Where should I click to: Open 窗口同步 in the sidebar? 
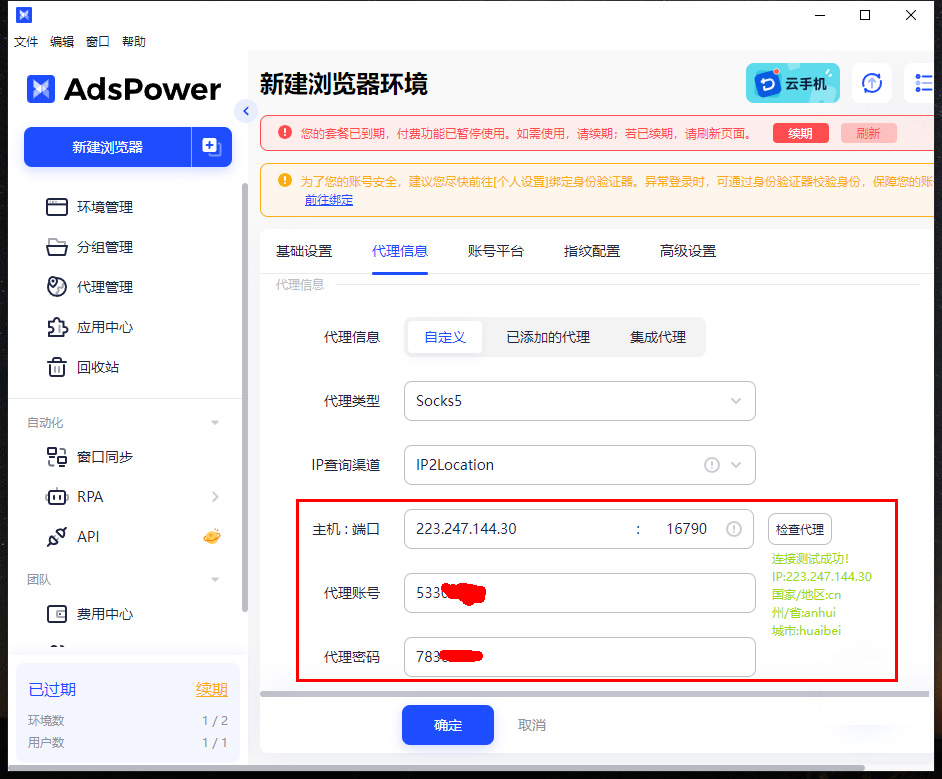point(90,457)
